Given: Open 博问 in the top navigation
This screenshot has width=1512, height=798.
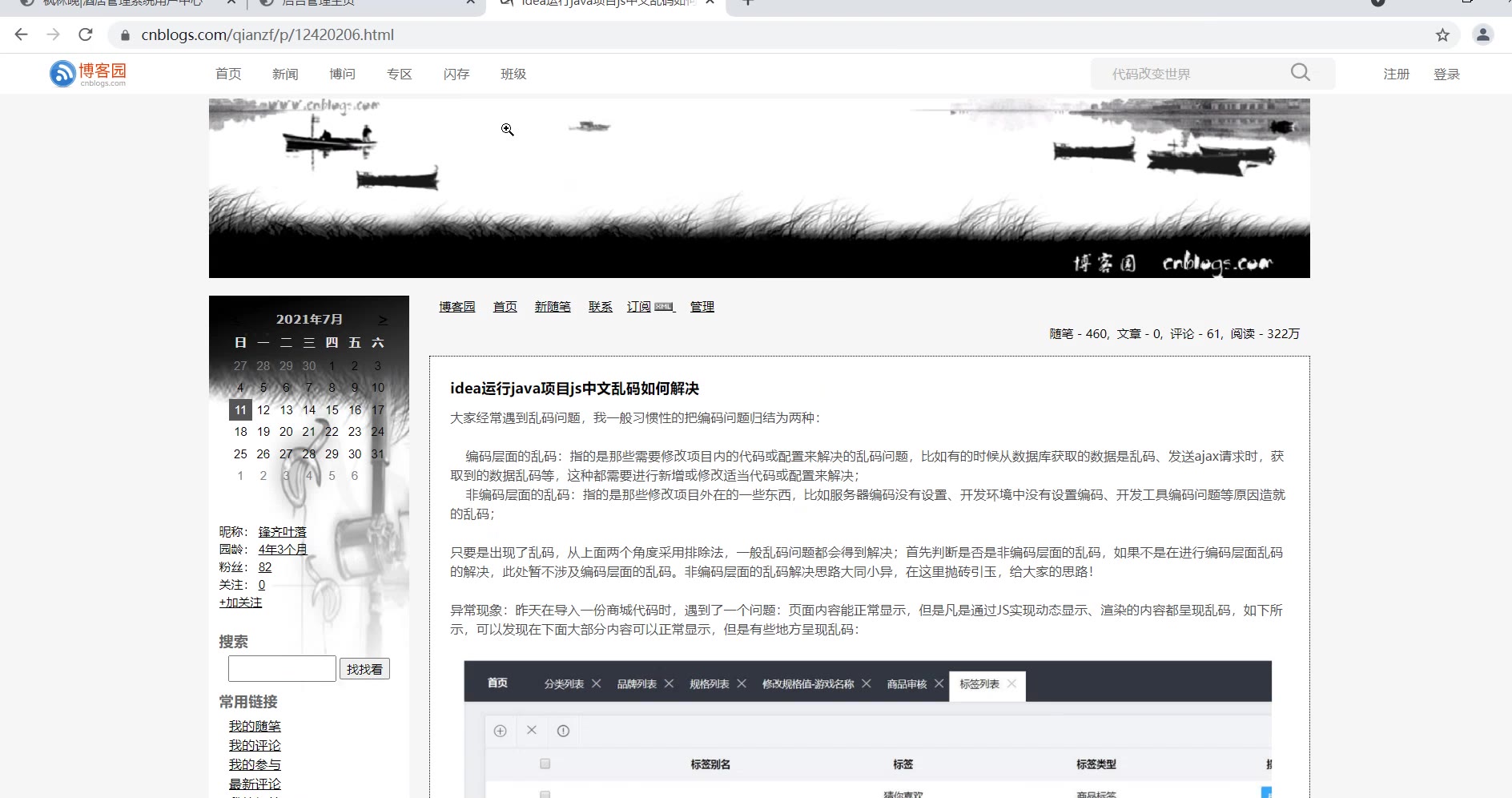Looking at the screenshot, I should coord(342,74).
